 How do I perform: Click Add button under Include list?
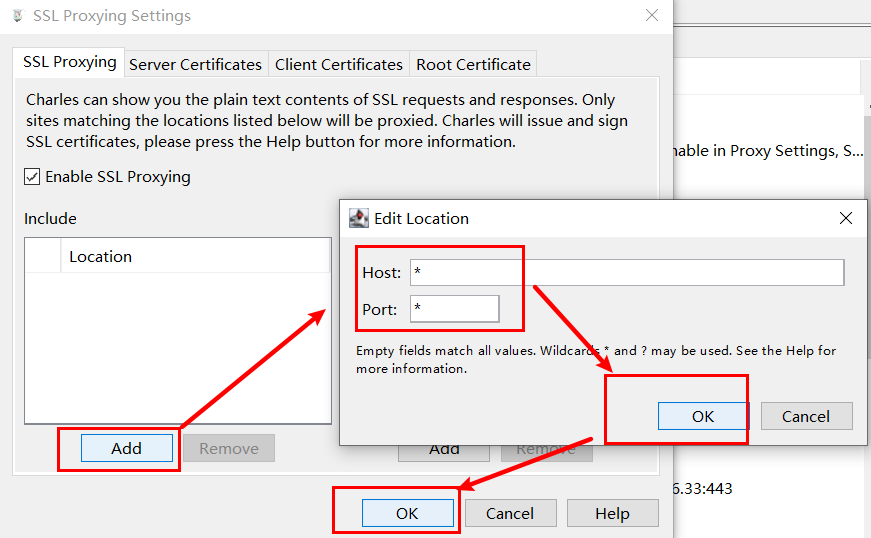[x=127, y=448]
